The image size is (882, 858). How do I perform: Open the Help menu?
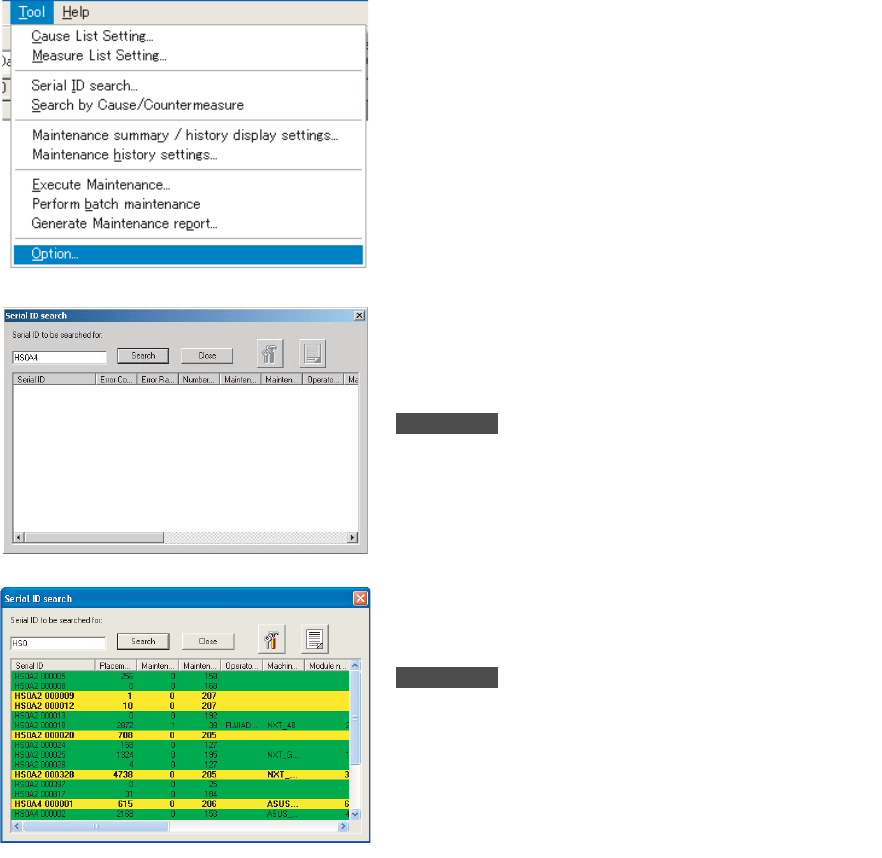[75, 12]
